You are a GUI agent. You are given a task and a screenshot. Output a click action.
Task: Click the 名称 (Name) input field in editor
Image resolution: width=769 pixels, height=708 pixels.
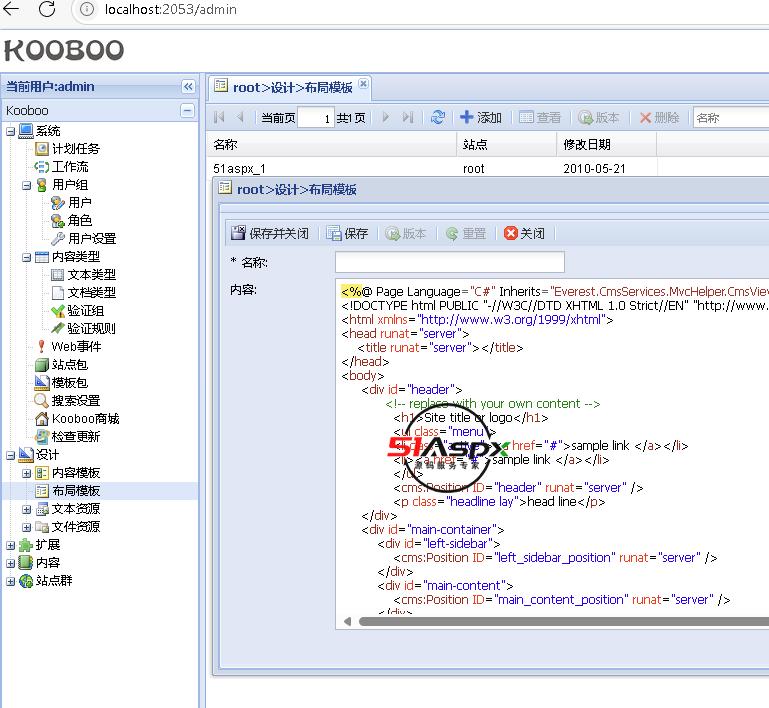(449, 262)
